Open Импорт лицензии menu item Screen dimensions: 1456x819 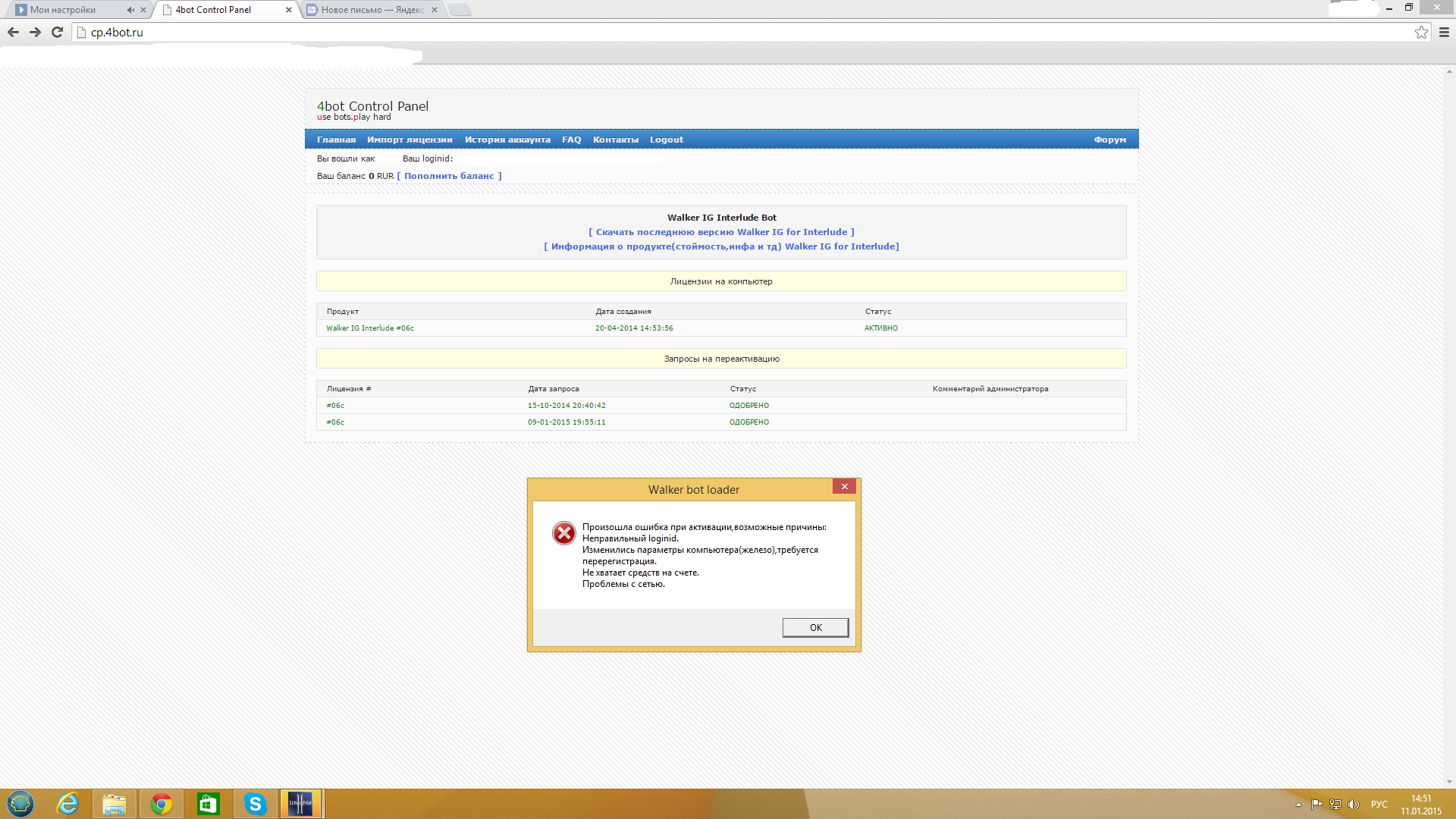click(409, 140)
